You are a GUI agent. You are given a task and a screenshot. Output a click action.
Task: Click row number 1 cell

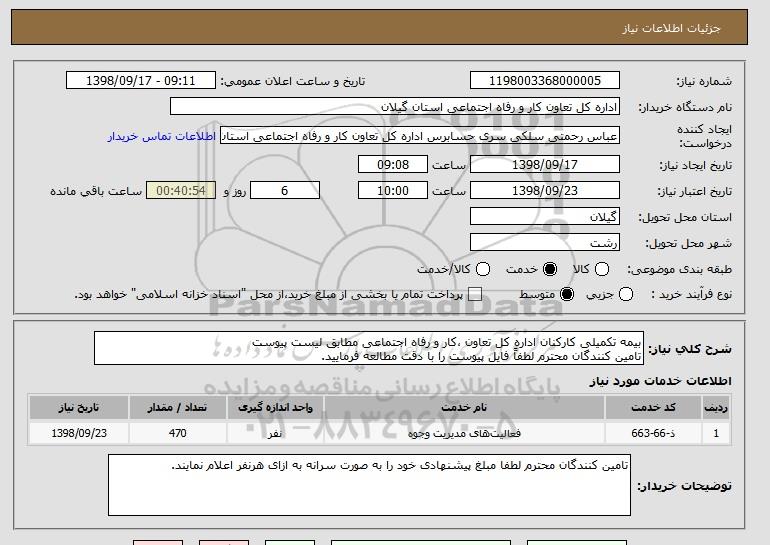tap(716, 433)
